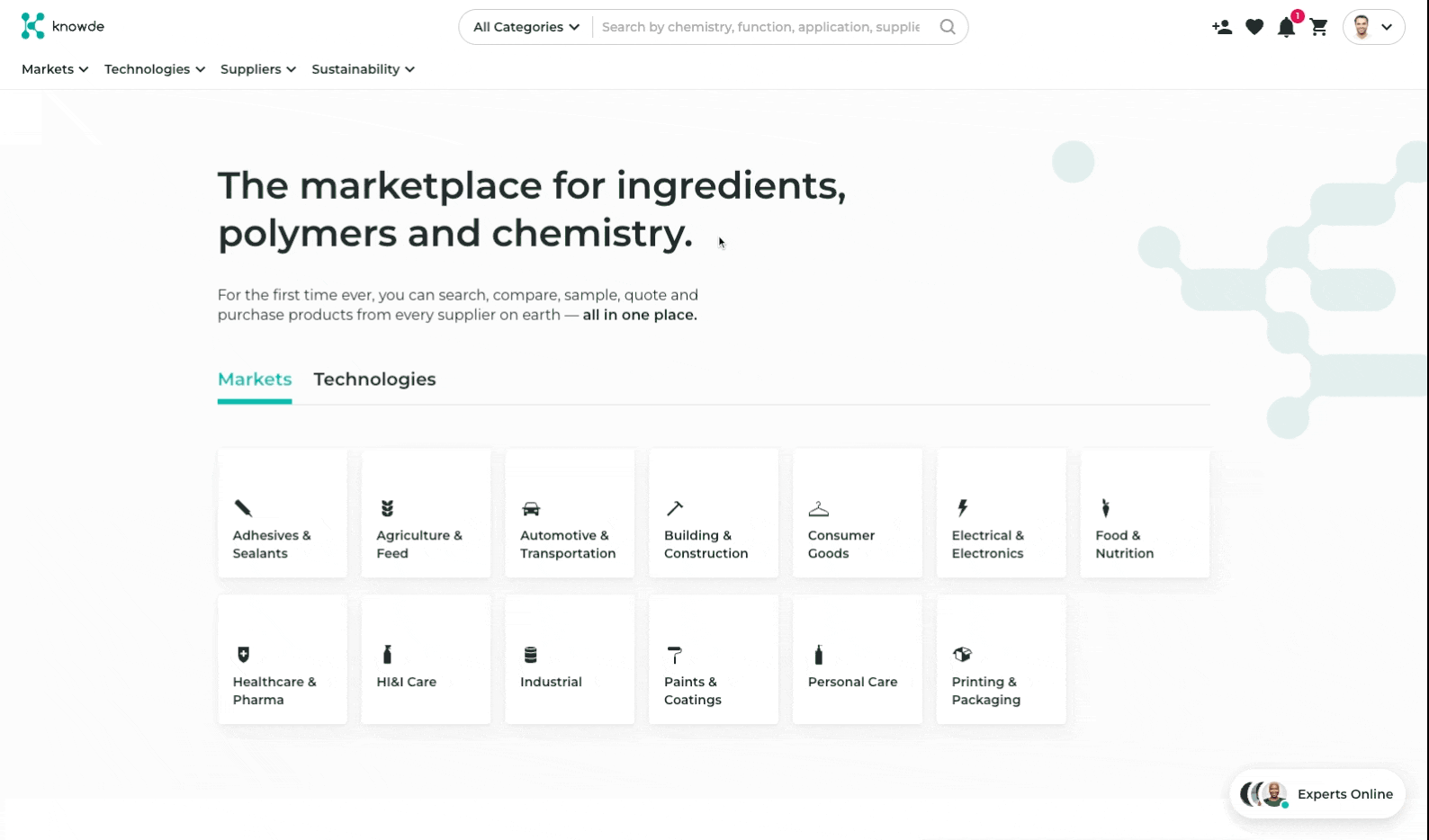Open the add contact icon
1429x840 pixels.
(x=1222, y=27)
